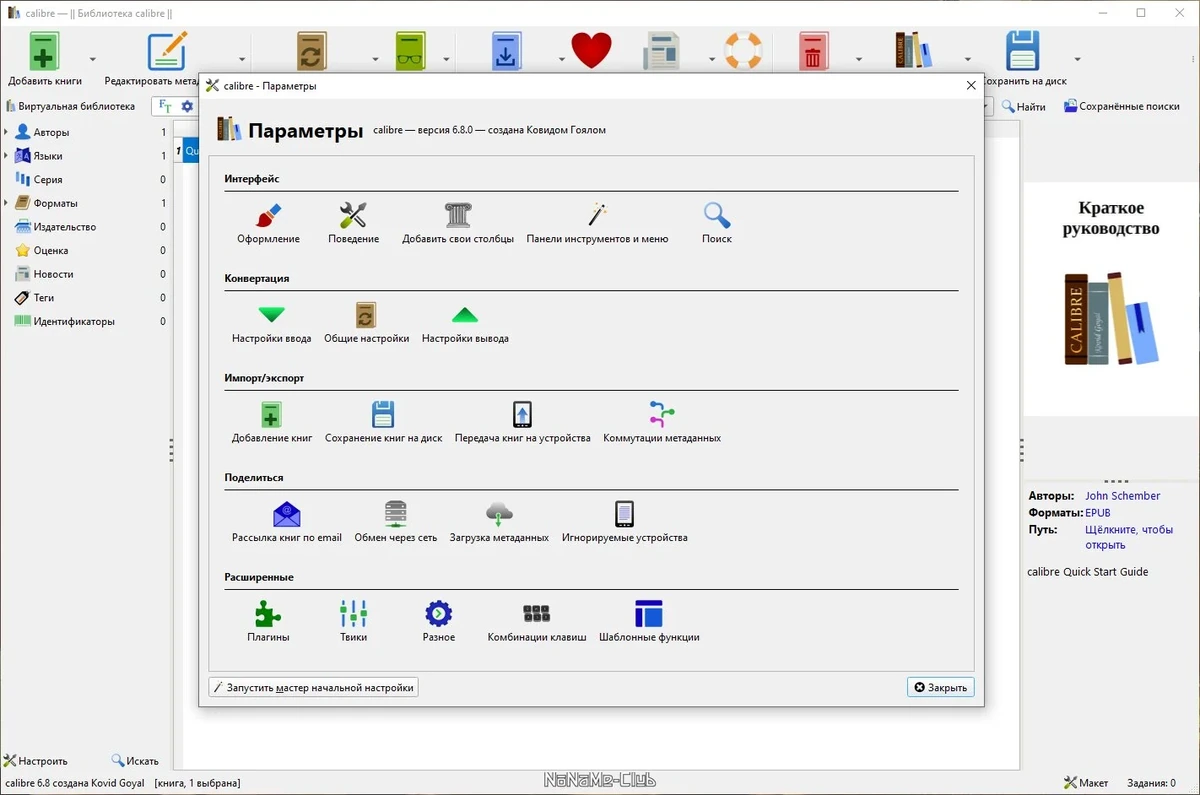The image size is (1200, 795).
Task: Open Виртуальная библиотека menu
Action: tap(70, 106)
